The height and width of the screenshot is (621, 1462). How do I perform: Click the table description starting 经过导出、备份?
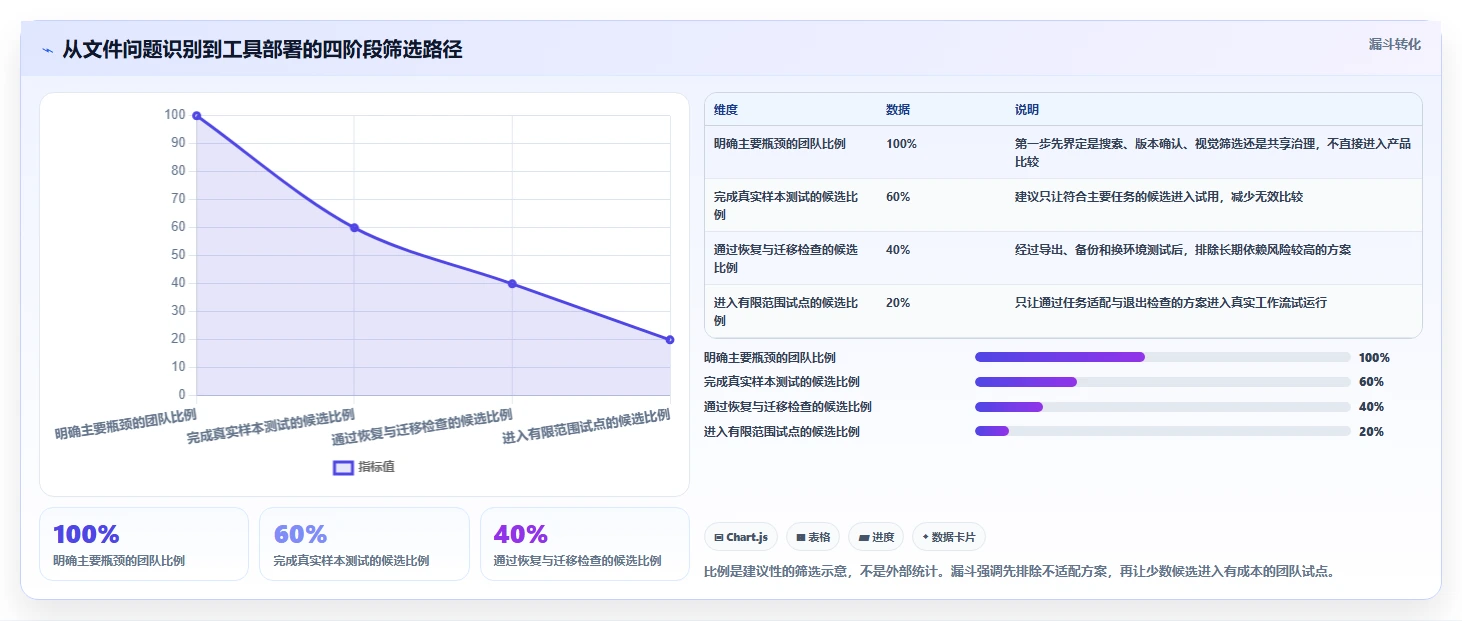tap(1183, 250)
